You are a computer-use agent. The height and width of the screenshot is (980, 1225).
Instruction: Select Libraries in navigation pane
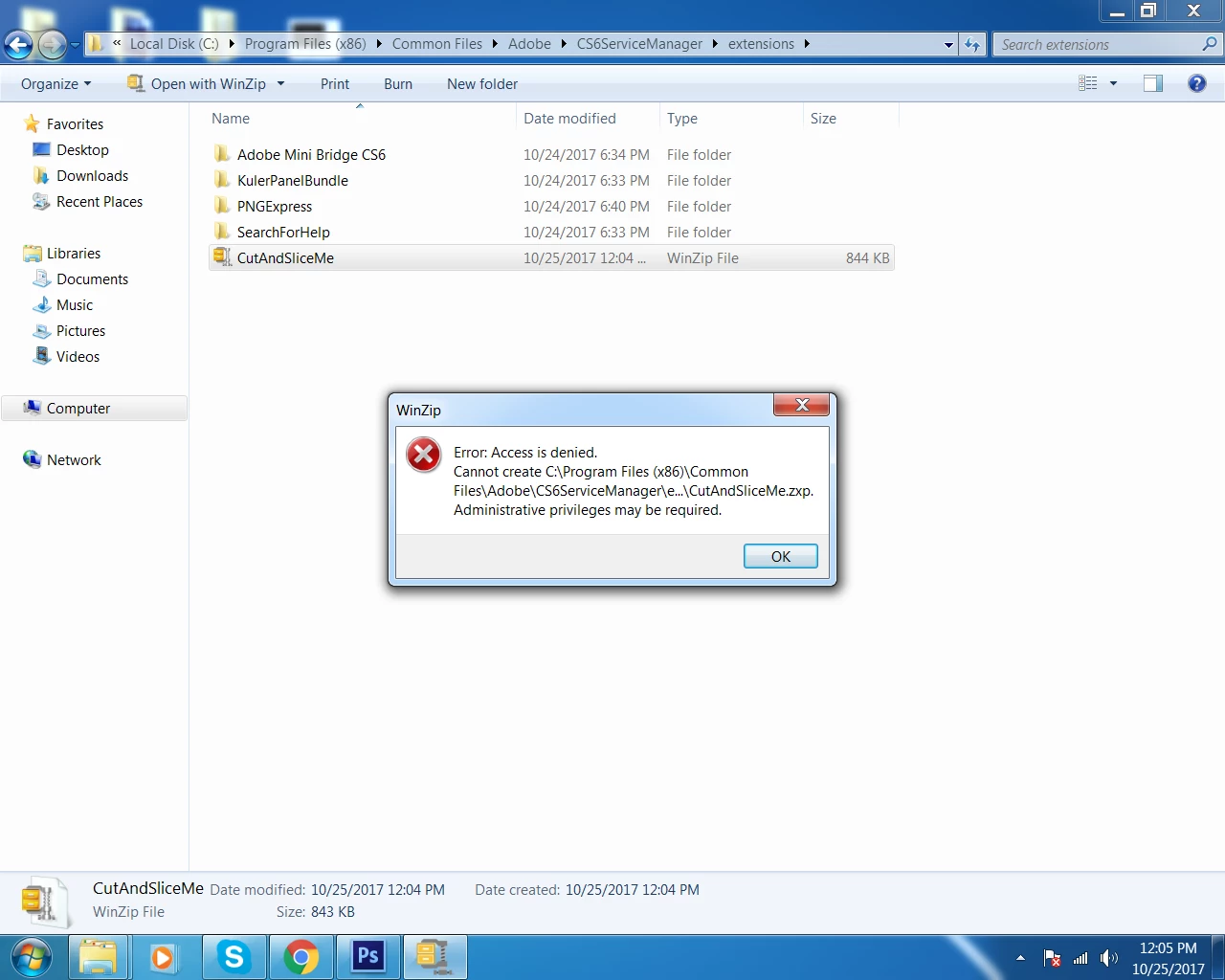(74, 253)
